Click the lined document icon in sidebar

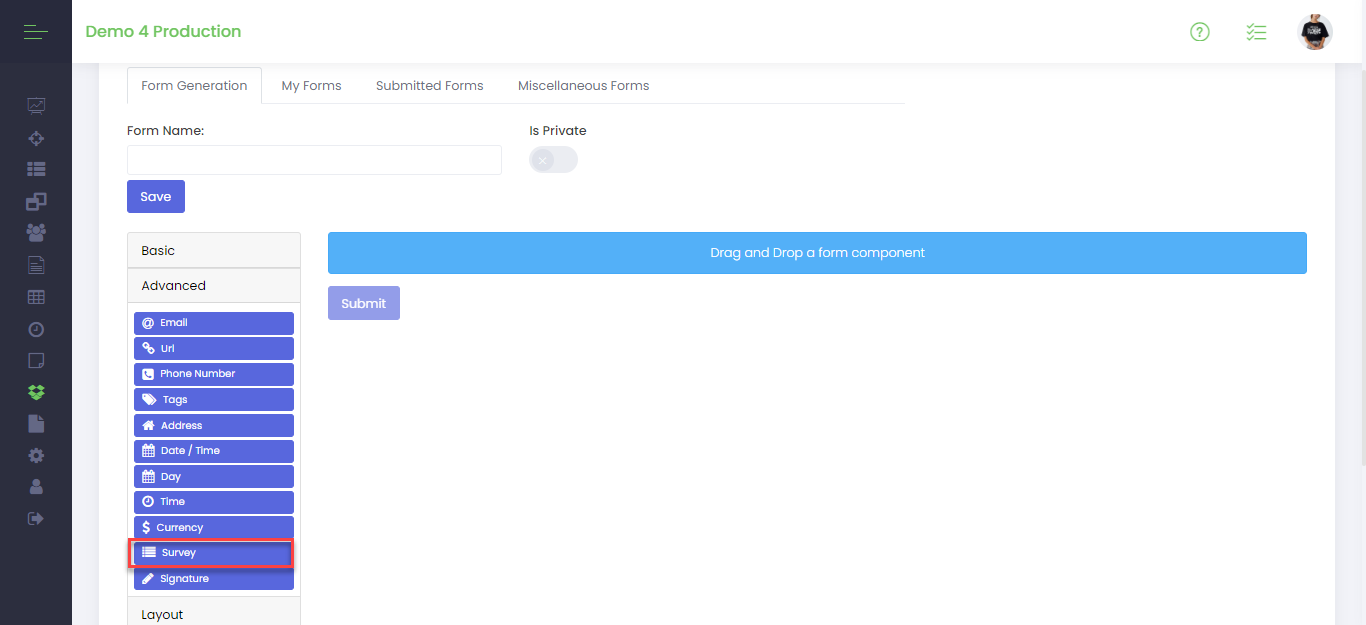click(36, 265)
